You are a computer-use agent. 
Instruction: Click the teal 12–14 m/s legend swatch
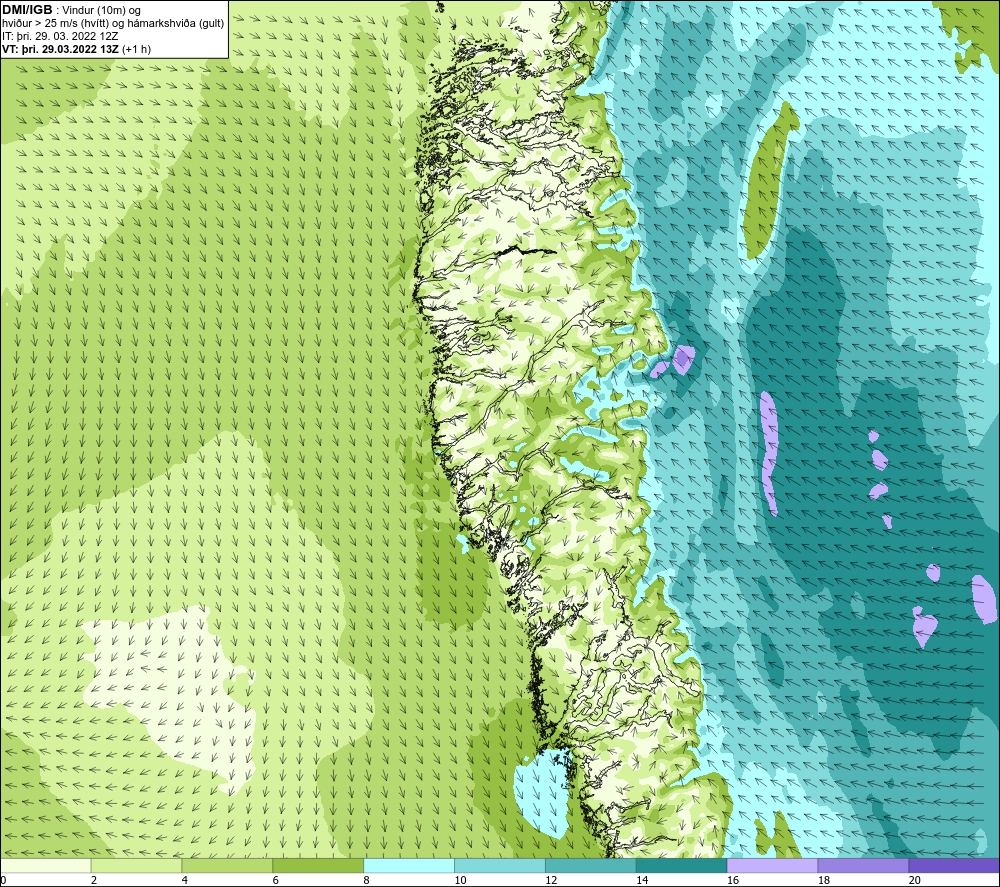[x=591, y=865]
